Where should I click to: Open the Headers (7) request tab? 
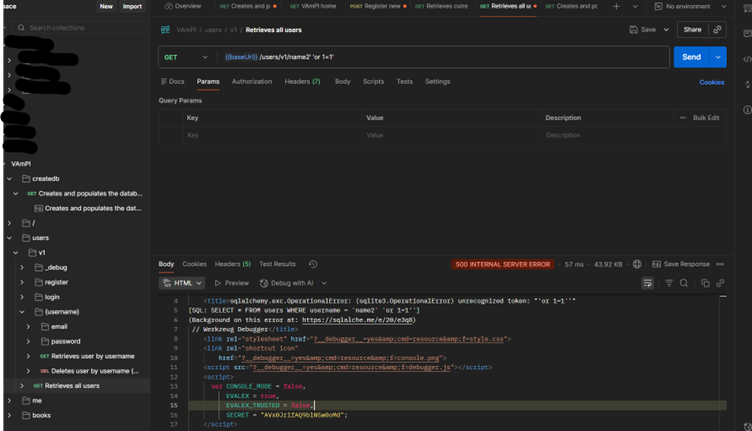click(302, 82)
